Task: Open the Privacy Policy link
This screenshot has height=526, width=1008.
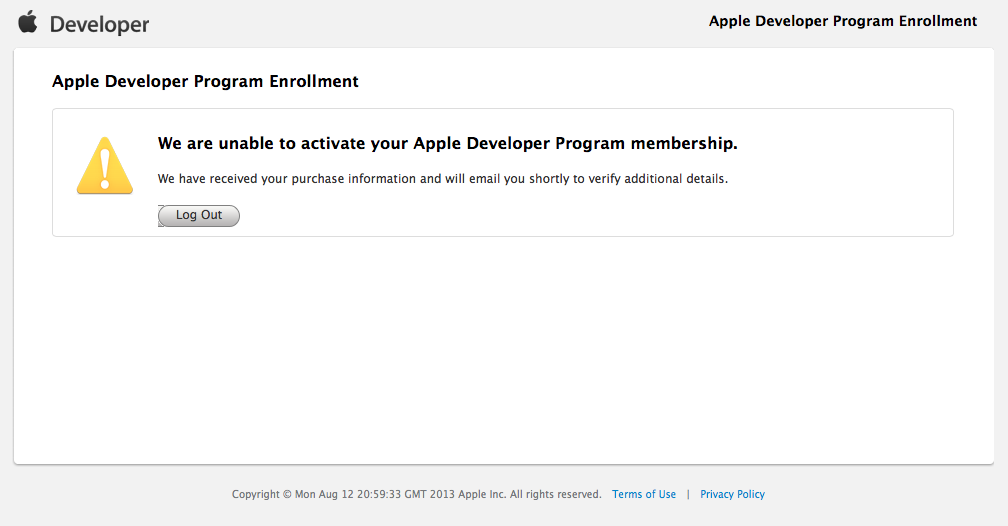Action: pyautogui.click(x=732, y=494)
